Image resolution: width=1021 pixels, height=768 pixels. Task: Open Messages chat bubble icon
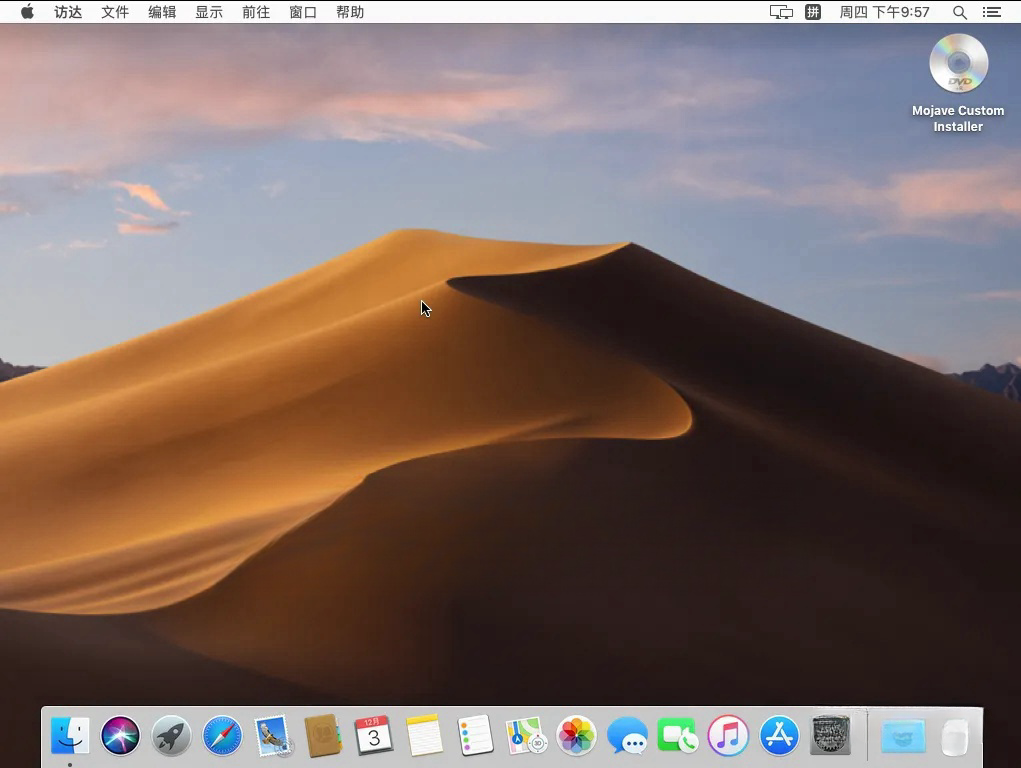[x=627, y=735]
